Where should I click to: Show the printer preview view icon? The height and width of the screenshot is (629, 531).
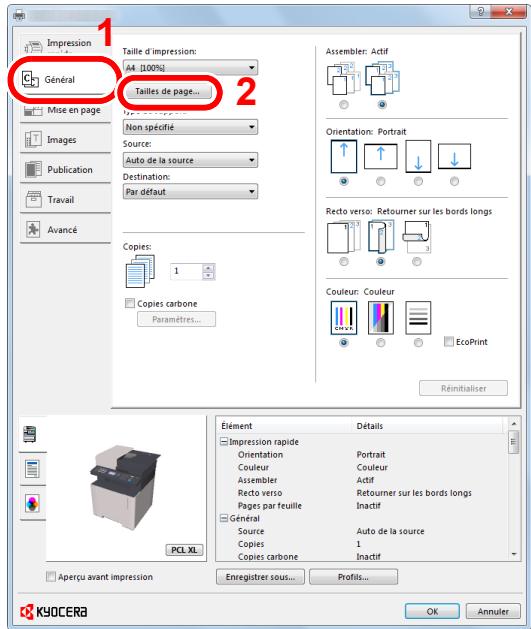31,434
